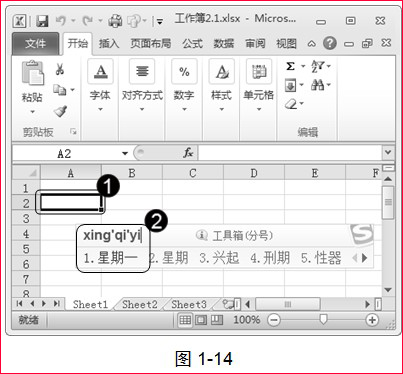The image size is (403, 374).
Task: Click the Save icon in quick access toolbar
Action: (42, 21)
